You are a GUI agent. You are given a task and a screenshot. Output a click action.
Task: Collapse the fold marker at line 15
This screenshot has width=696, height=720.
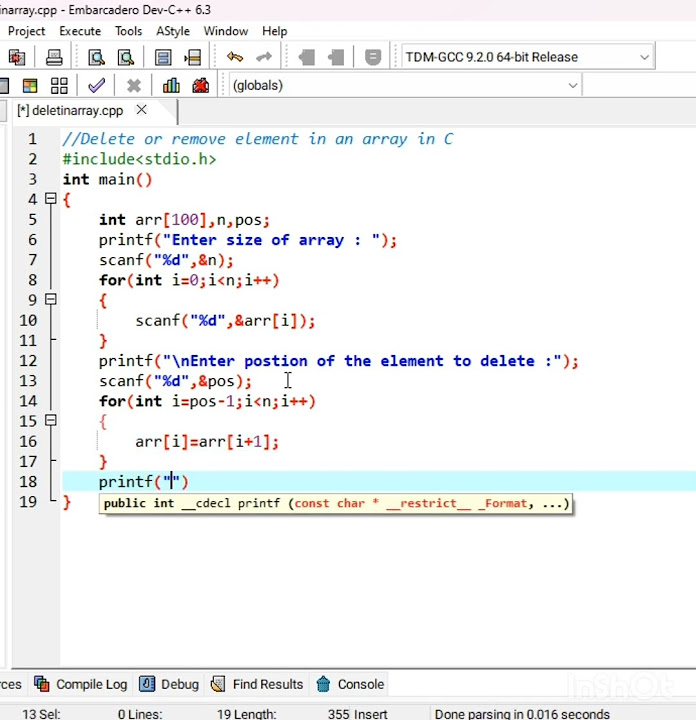(51, 420)
